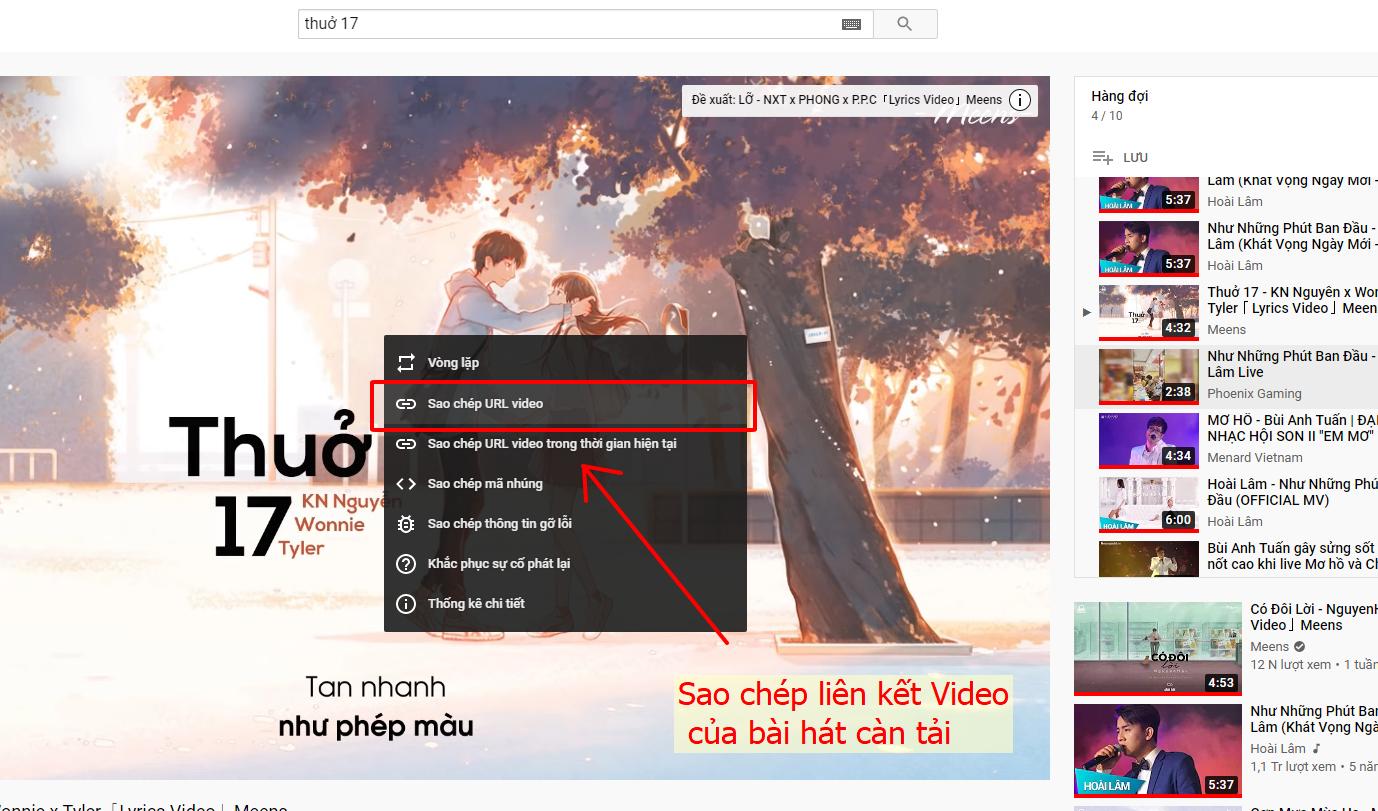Click the loop icon beside Vòng lặp
The width and height of the screenshot is (1378, 811).
[x=406, y=363]
